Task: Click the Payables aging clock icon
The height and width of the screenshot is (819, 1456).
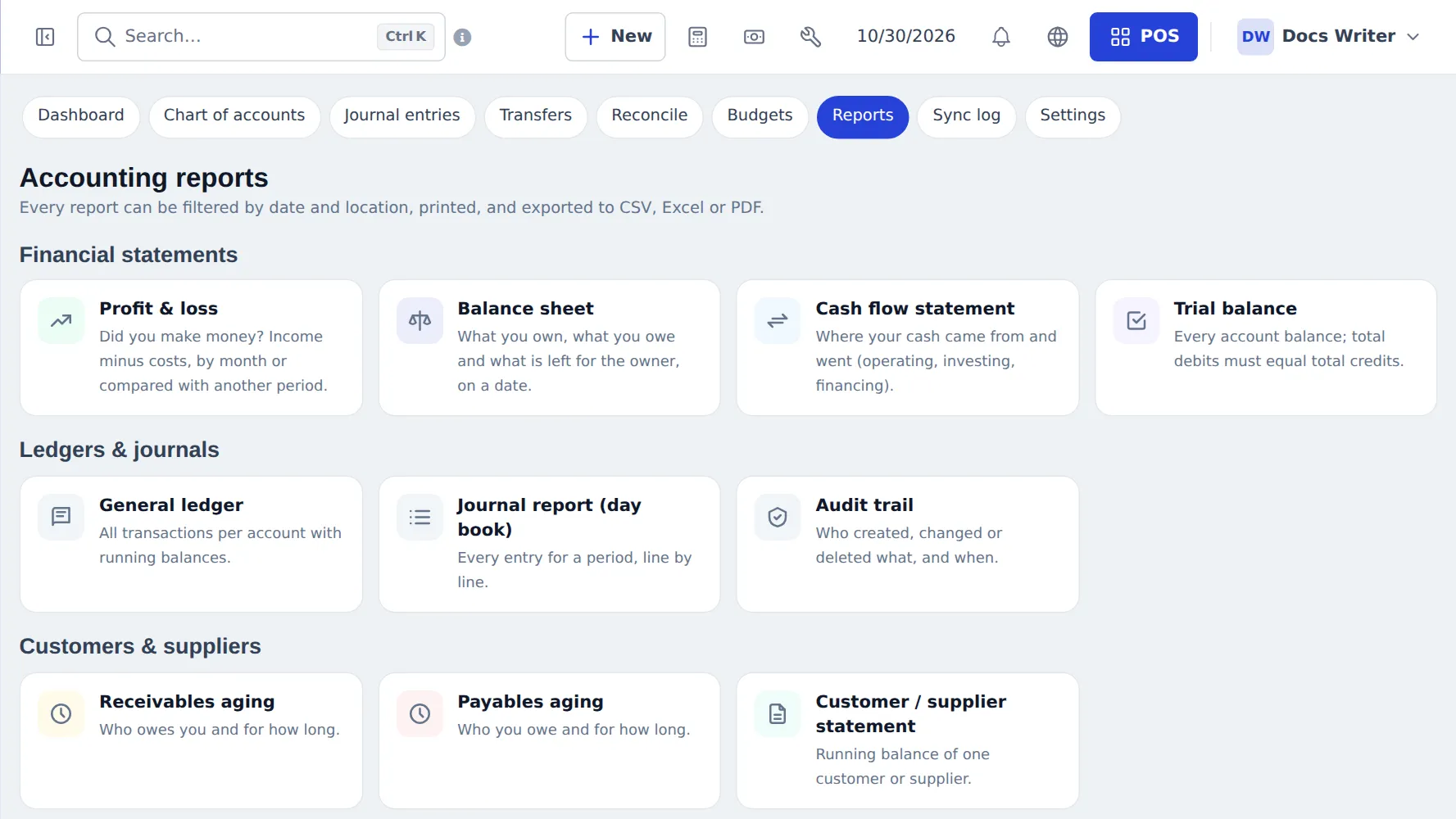Action: pos(420,713)
